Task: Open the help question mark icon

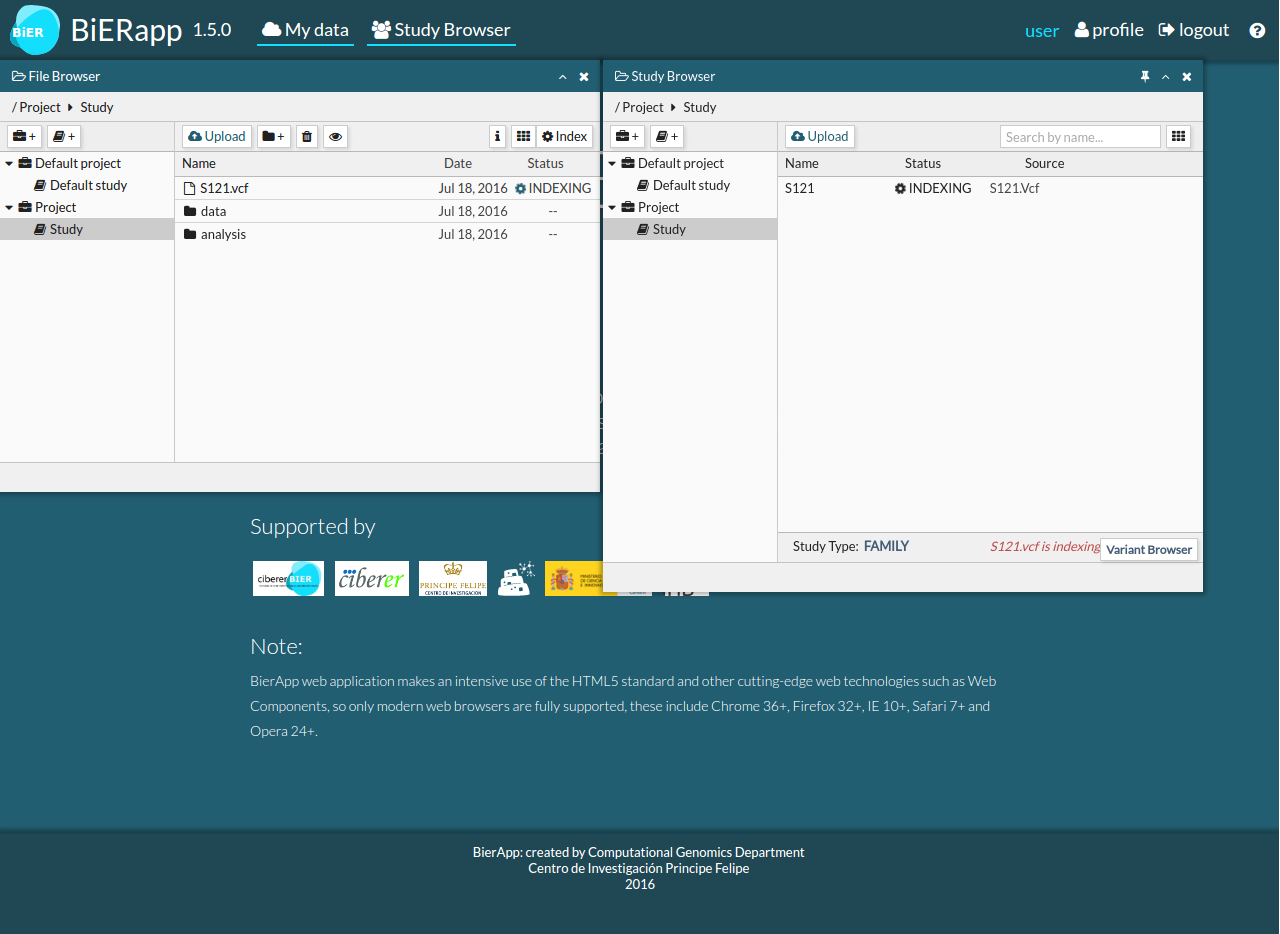Action: click(x=1257, y=30)
